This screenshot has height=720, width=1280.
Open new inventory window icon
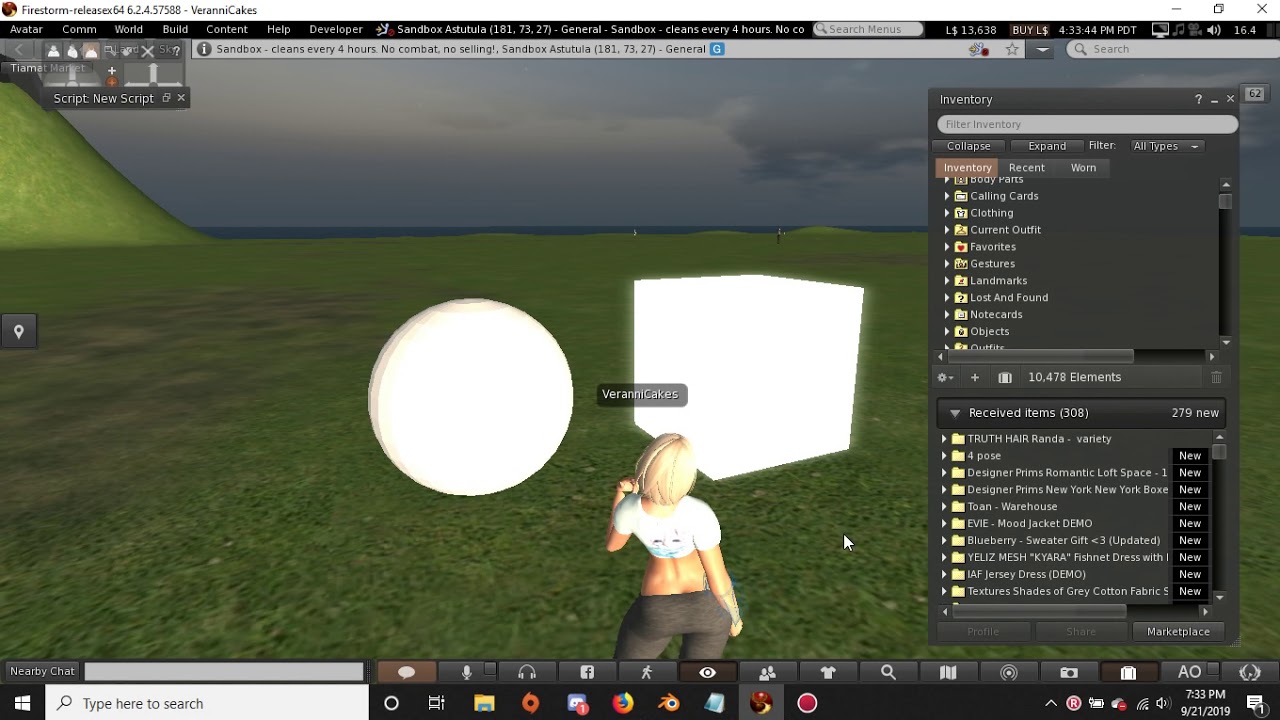[1005, 377]
